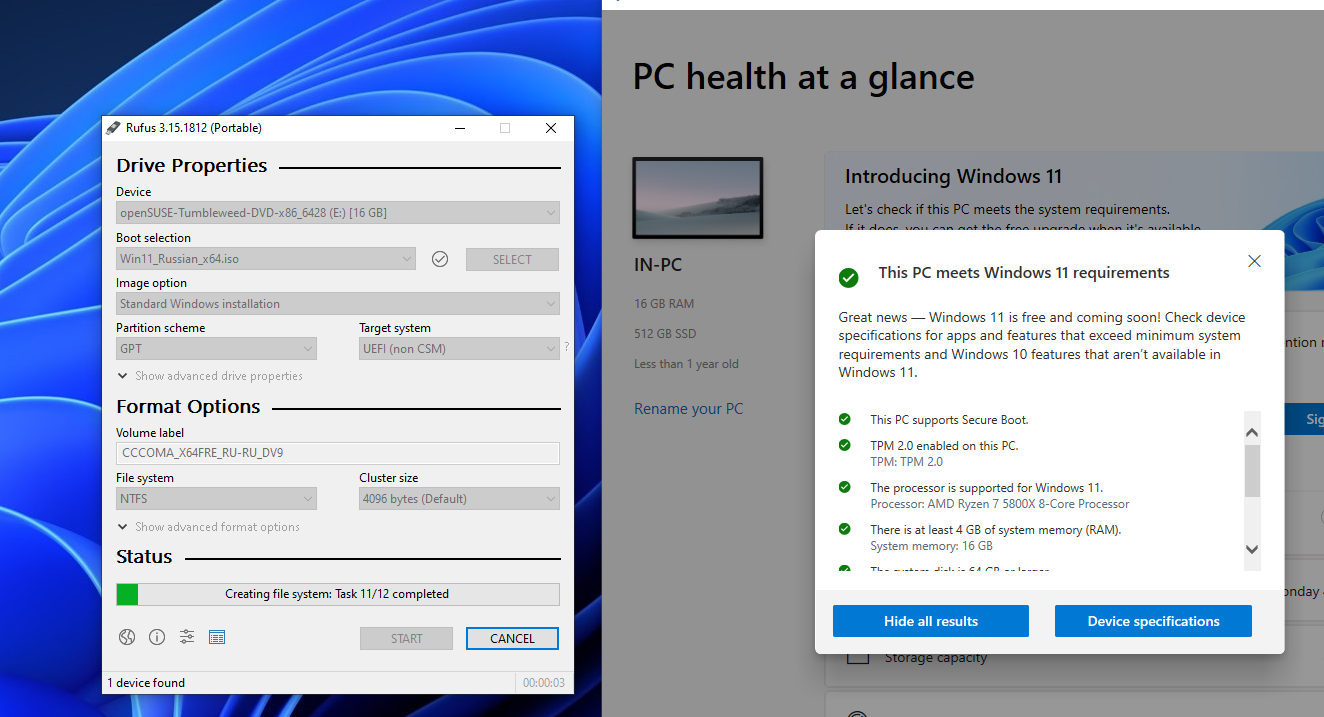
Task: Click 'Storage capacity' in PC Health window
Action: 935,658
